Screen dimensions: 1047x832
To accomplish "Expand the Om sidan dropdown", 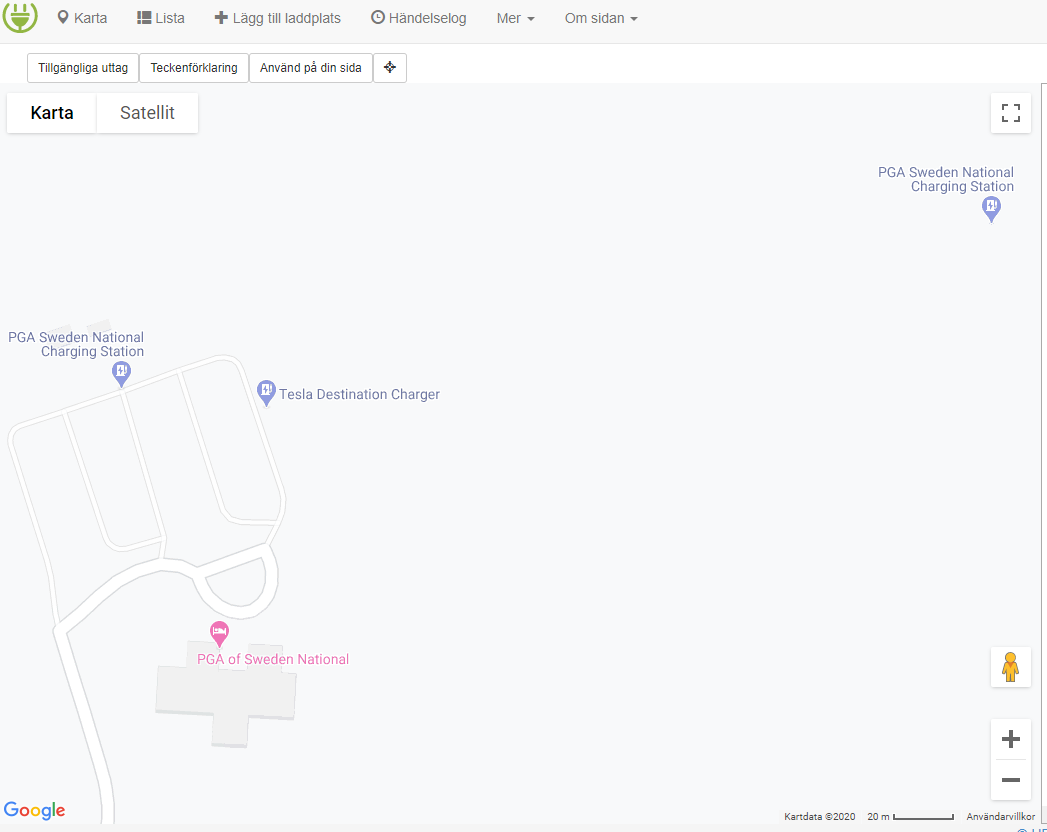I will (601, 18).
